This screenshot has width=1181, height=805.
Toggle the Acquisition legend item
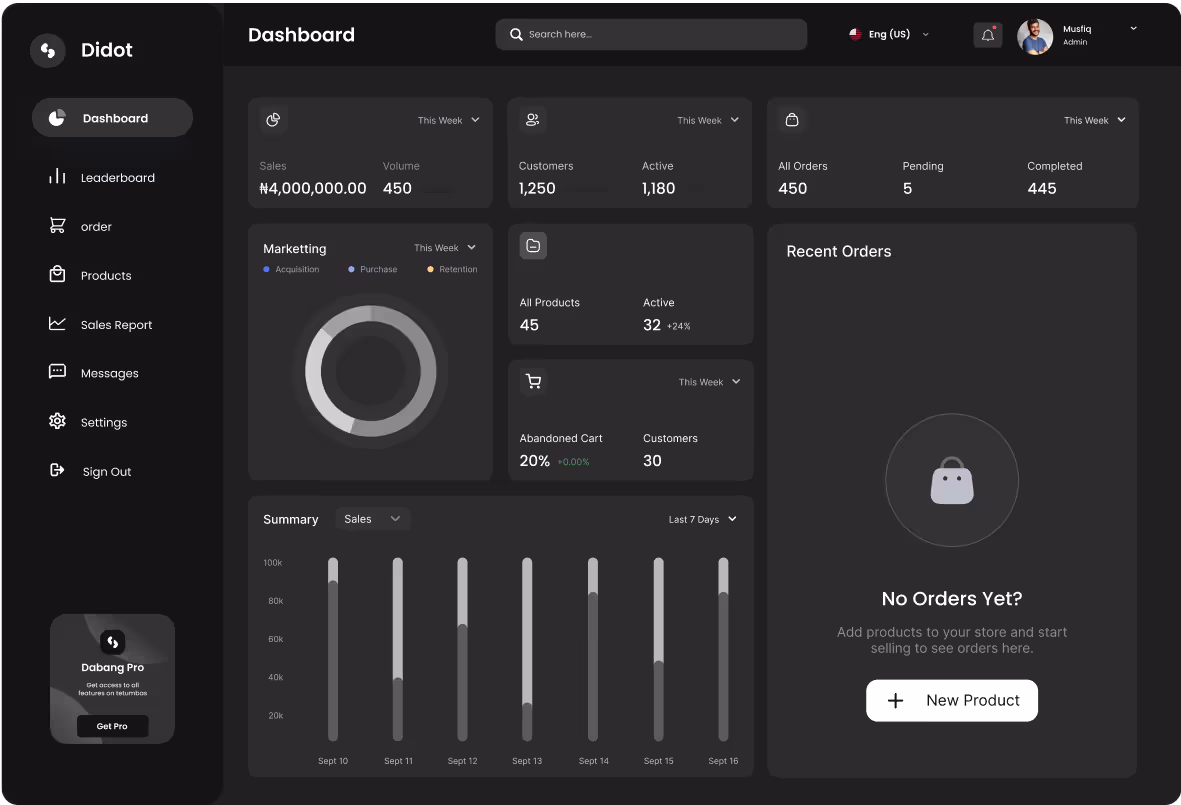(x=291, y=269)
